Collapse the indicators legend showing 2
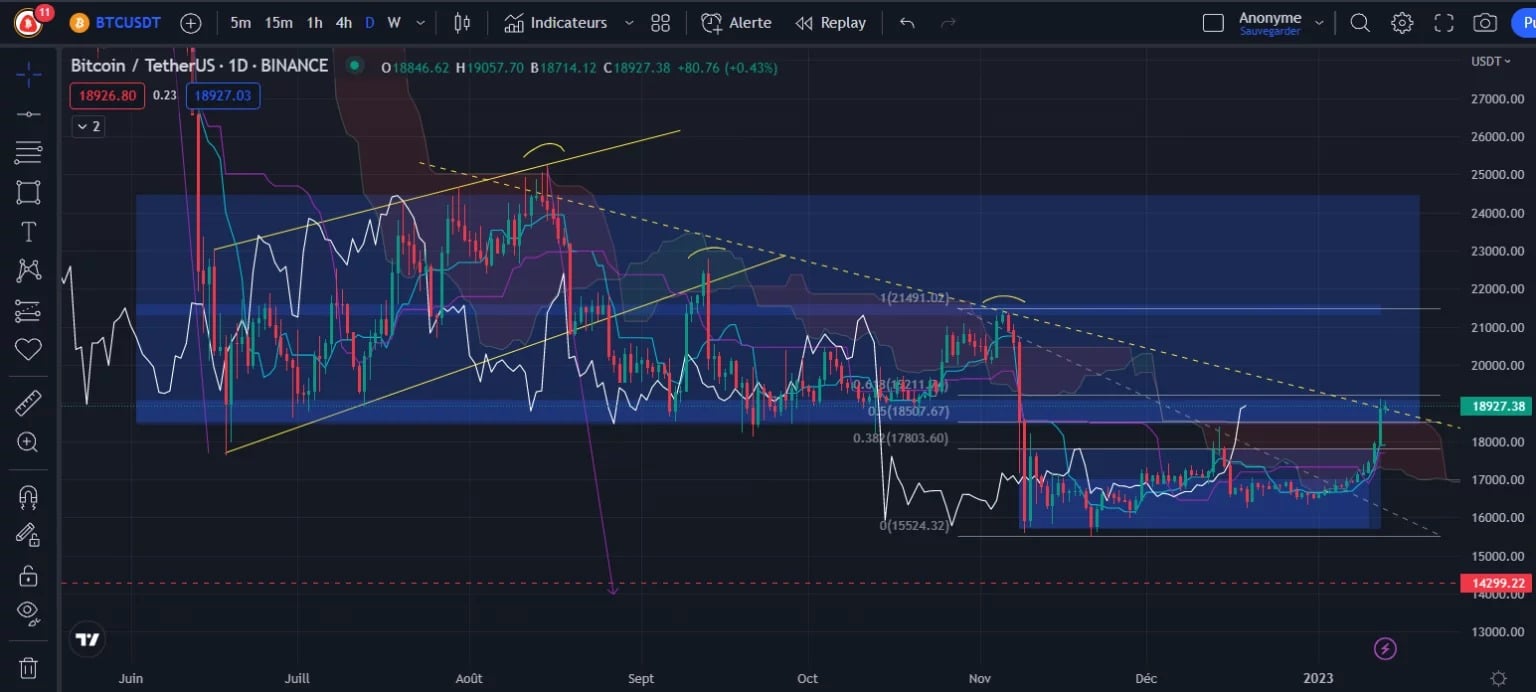 click(87, 126)
